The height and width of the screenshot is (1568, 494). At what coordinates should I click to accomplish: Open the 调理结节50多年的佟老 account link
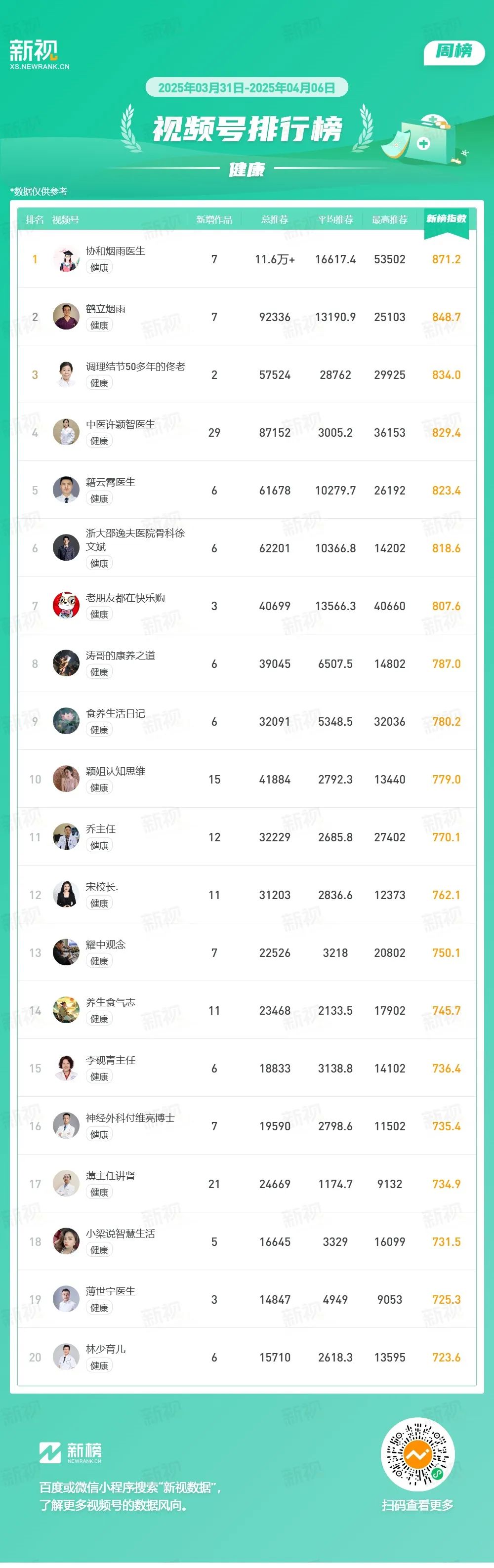136,367
